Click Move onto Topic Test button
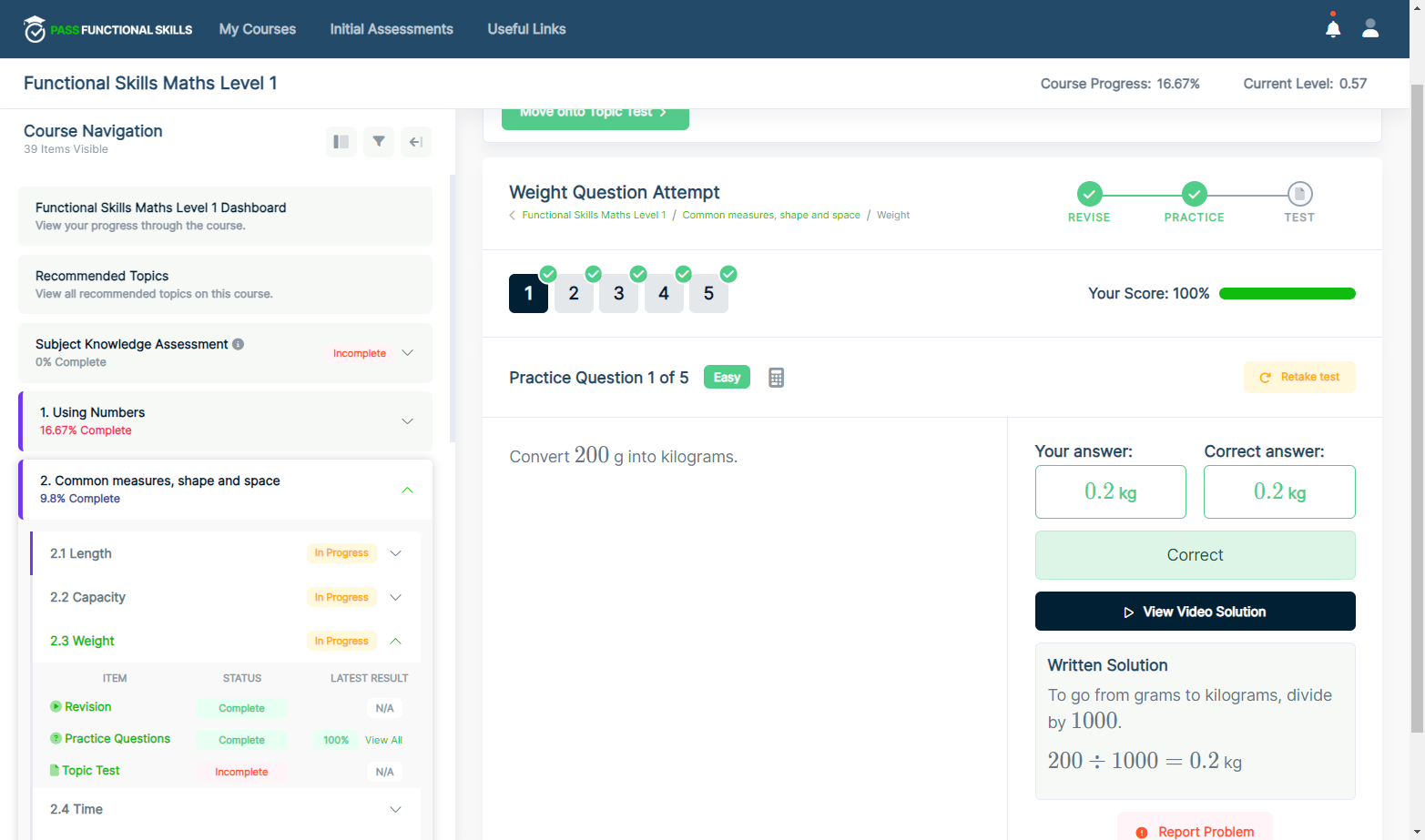Screen dimensions: 1425x840 [595, 116]
